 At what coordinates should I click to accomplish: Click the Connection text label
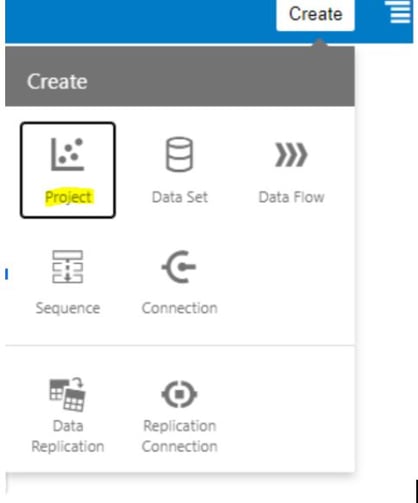[x=180, y=308]
